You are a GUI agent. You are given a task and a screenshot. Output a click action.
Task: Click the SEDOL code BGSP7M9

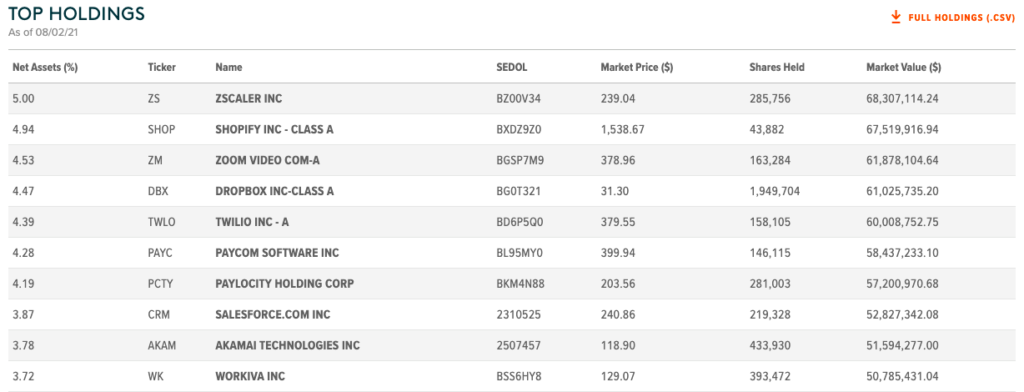[x=520, y=160]
